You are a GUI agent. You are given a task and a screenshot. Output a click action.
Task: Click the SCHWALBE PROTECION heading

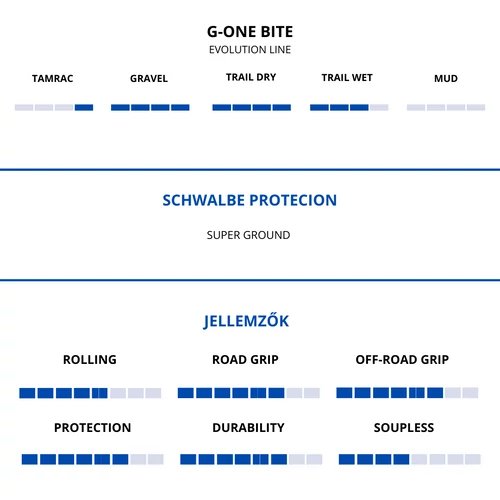coord(250,200)
